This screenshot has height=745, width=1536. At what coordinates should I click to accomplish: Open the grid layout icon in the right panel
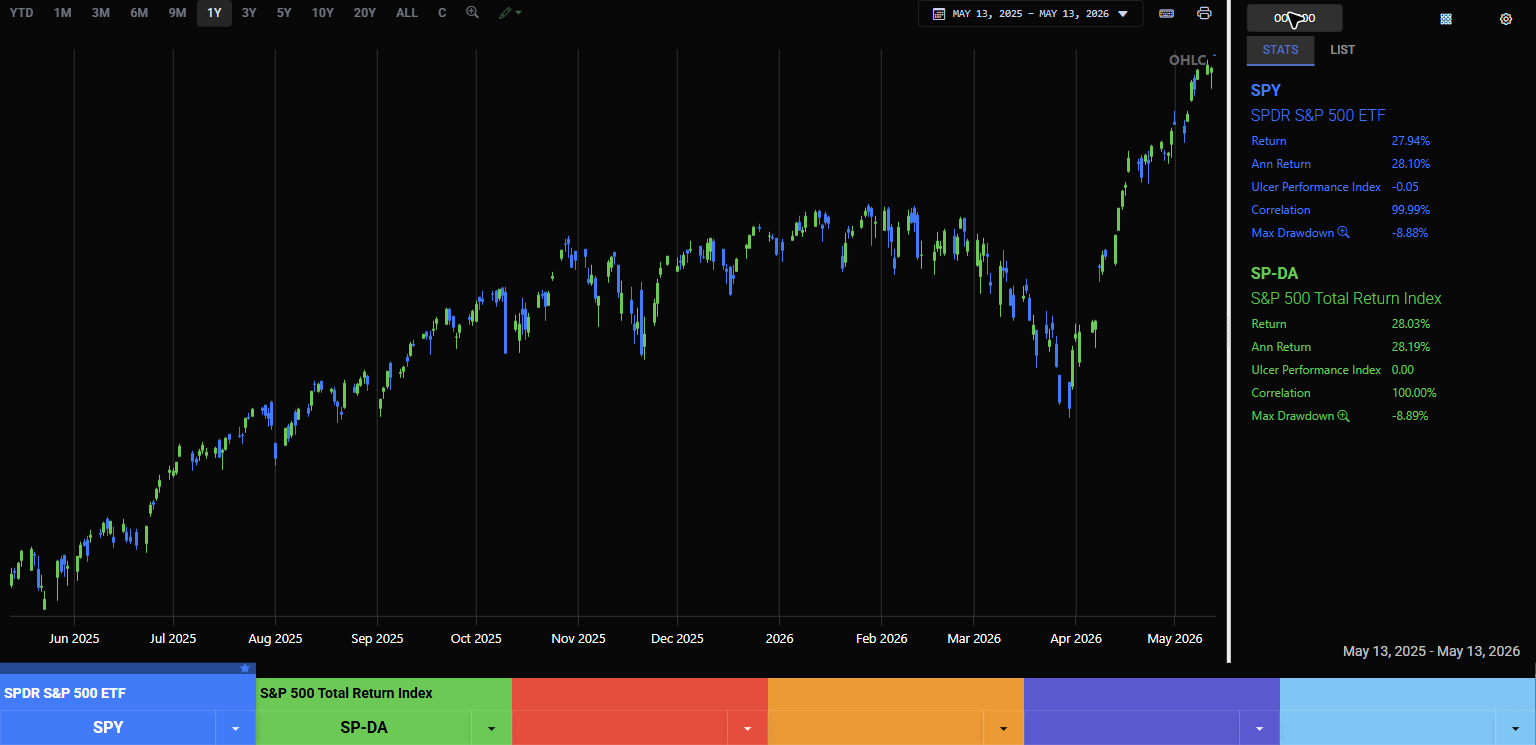click(1445, 19)
